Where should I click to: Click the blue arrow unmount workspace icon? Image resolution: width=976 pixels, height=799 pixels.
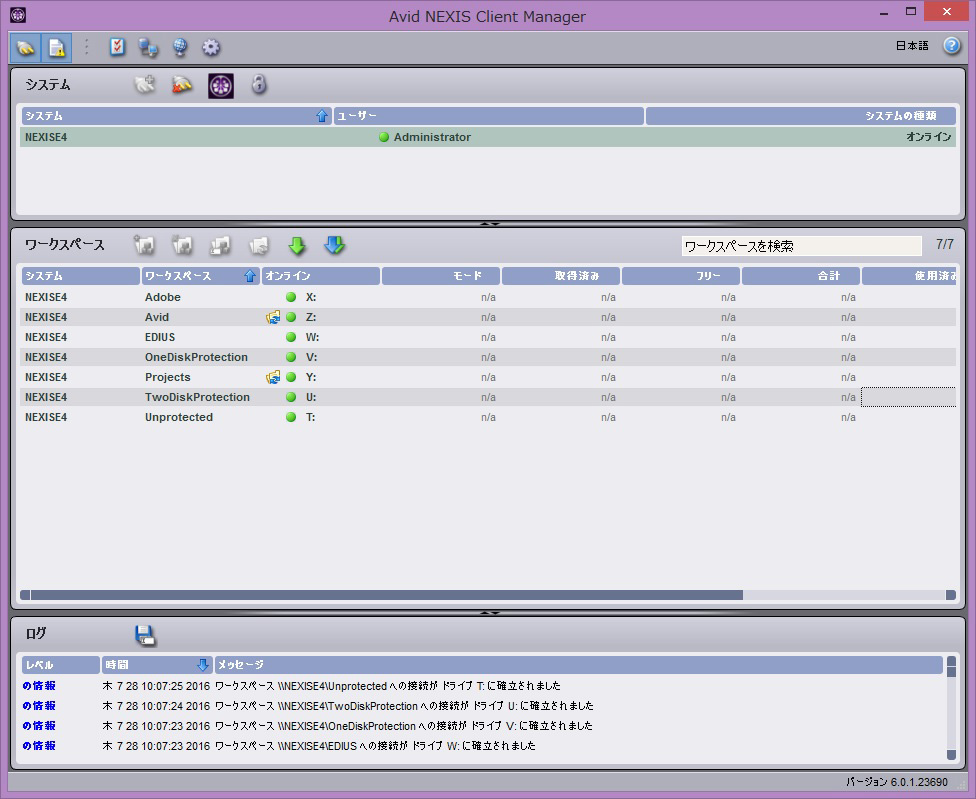[334, 246]
